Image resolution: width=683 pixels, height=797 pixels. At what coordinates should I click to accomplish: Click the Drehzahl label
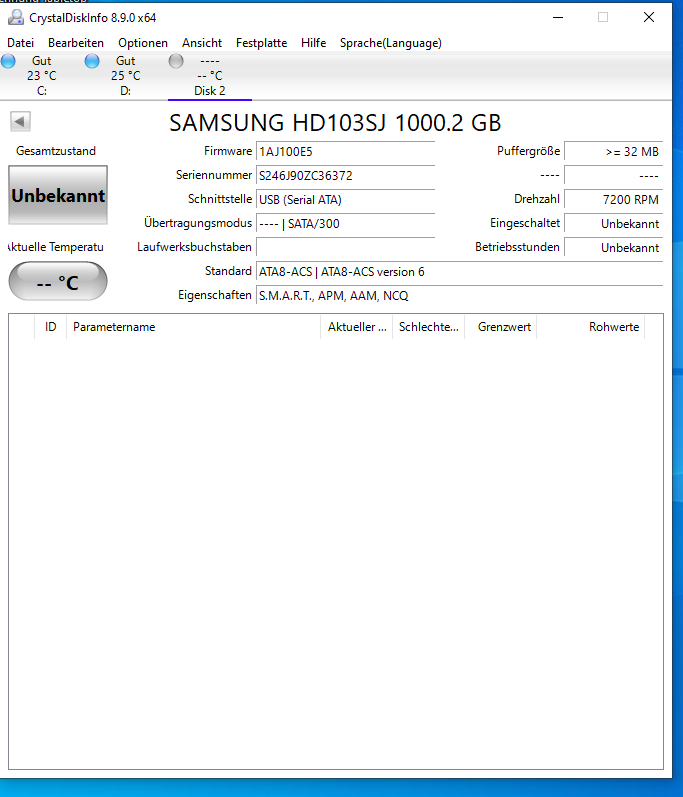[537, 199]
